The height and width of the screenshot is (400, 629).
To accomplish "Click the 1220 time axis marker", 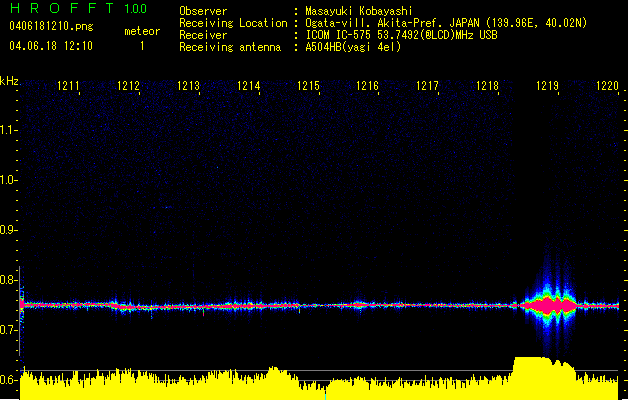I will point(607,86).
